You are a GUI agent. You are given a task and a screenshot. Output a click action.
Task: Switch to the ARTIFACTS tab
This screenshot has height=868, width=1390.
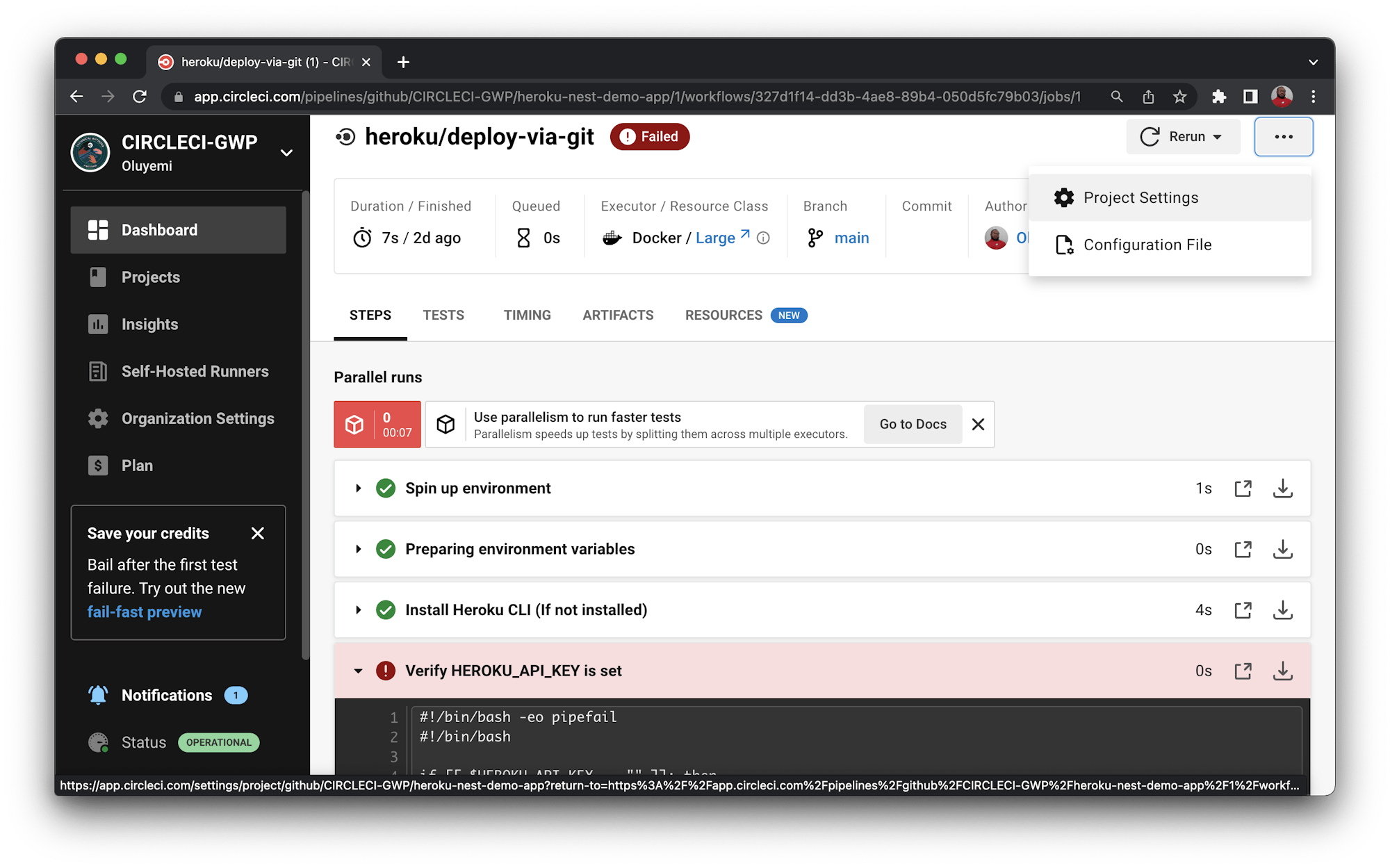coord(618,316)
